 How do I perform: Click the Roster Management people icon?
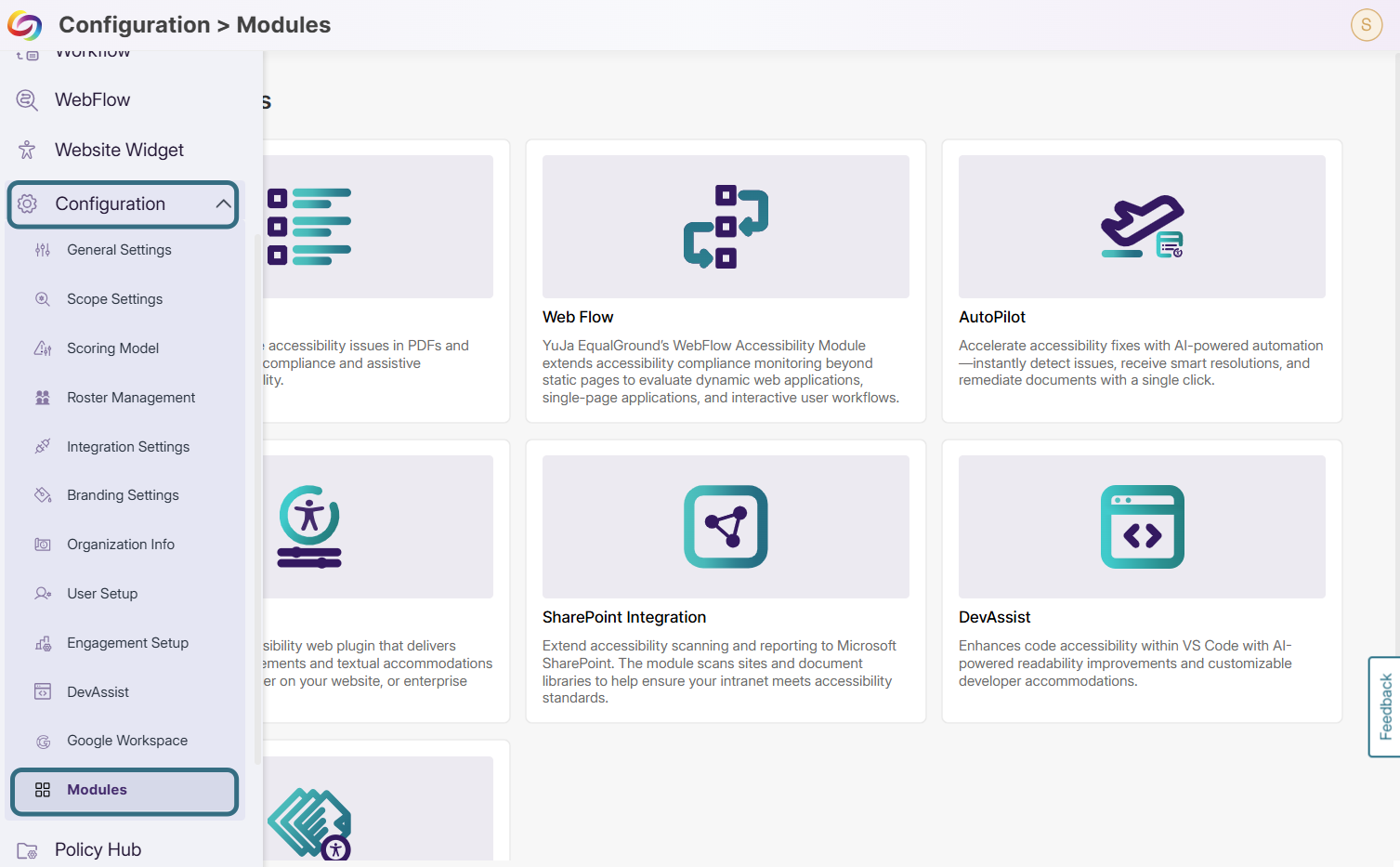coord(43,398)
